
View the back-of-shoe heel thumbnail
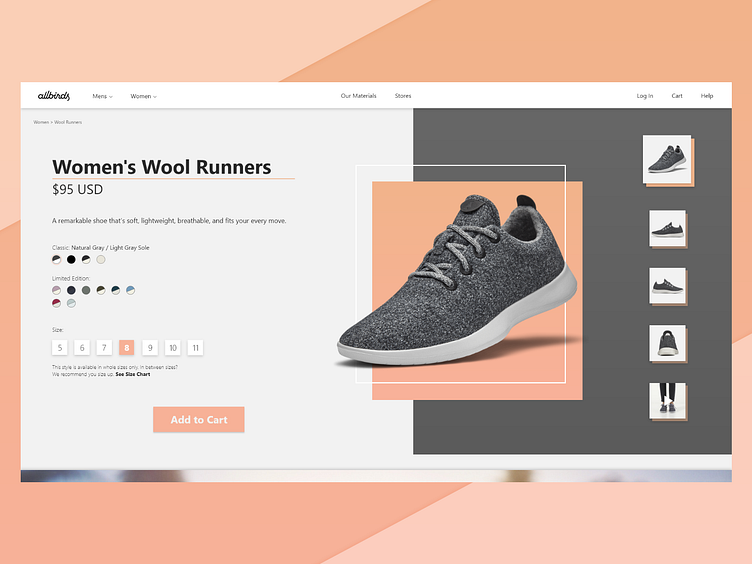click(667, 343)
